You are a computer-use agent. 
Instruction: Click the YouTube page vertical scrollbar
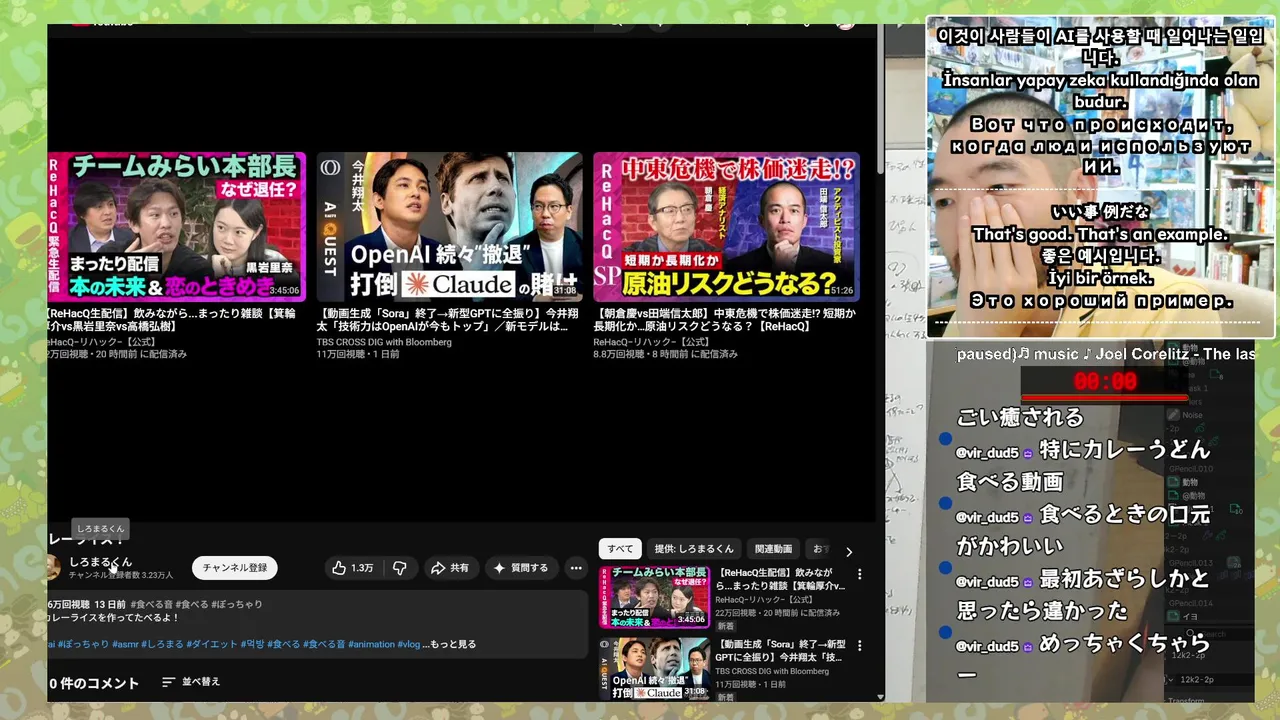880,100
